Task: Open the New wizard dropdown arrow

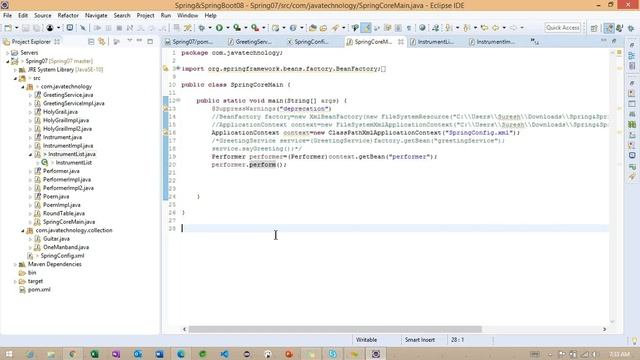Action: (x=16, y=28)
